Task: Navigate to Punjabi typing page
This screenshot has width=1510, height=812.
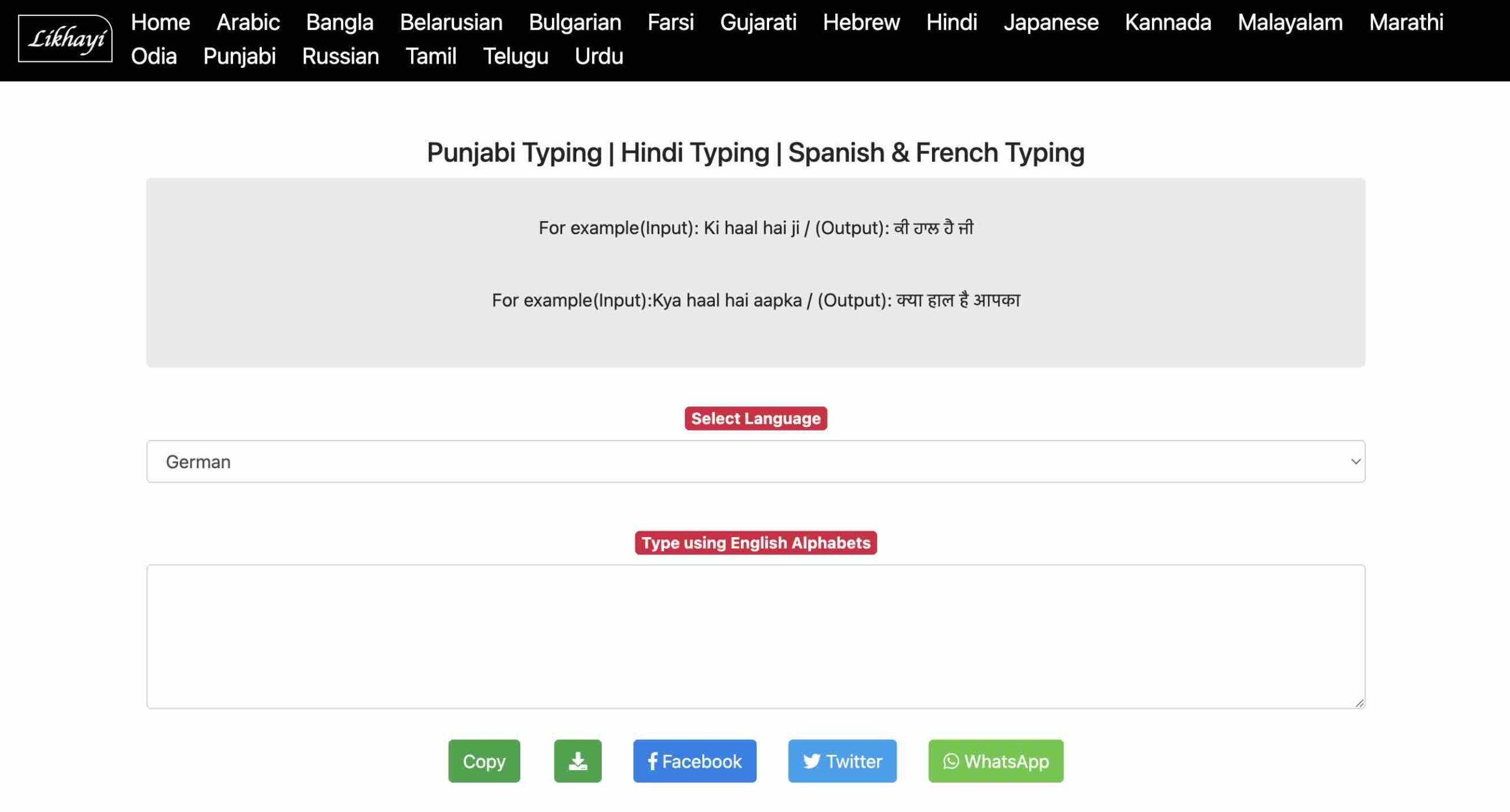Action: [x=239, y=57]
